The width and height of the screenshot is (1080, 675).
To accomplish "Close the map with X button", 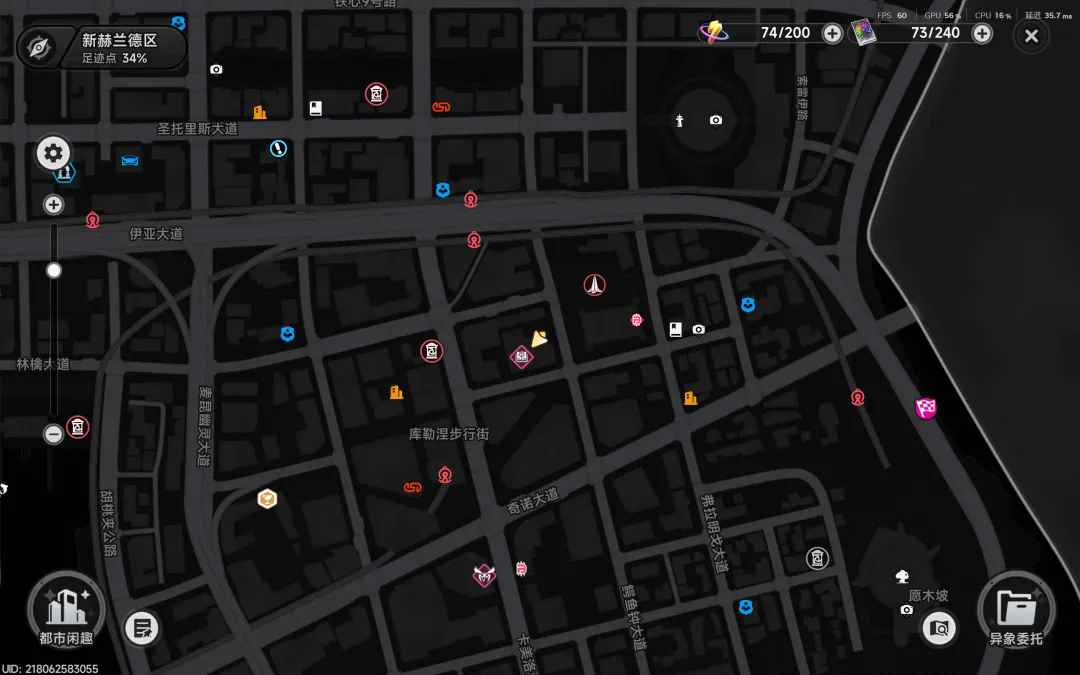I will [x=1031, y=36].
